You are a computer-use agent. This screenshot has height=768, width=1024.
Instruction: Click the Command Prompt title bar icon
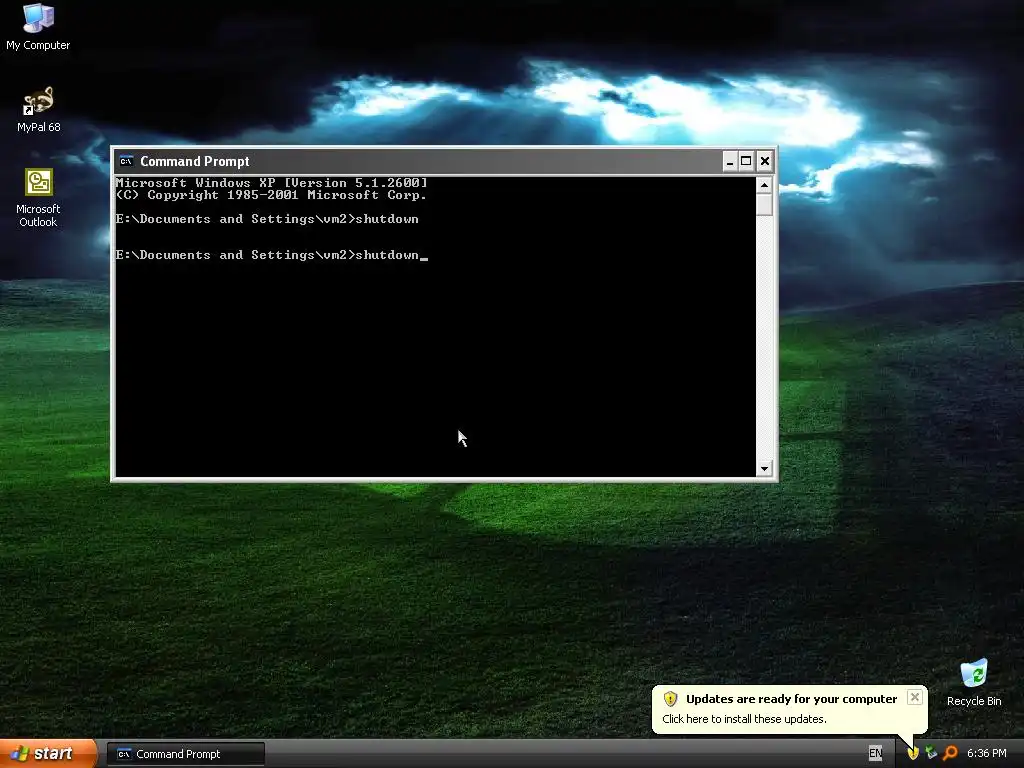(126, 161)
